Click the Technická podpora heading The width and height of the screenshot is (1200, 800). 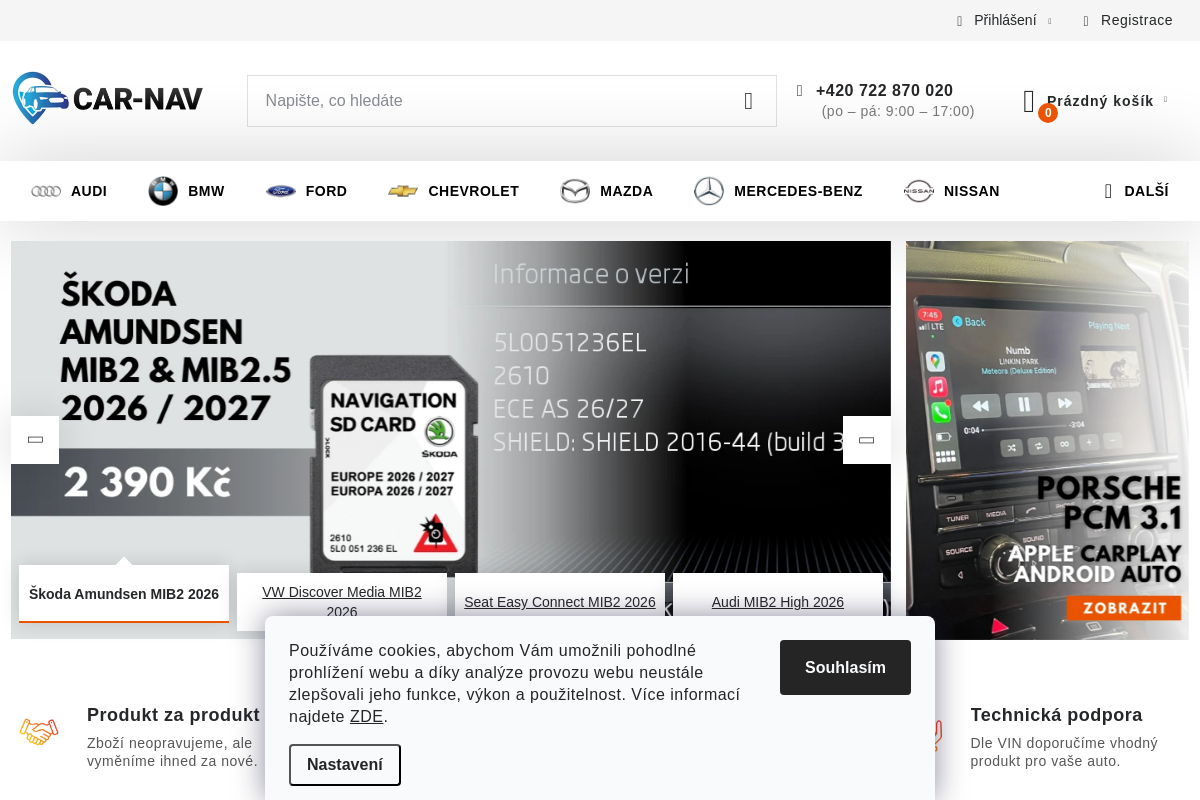1056,715
